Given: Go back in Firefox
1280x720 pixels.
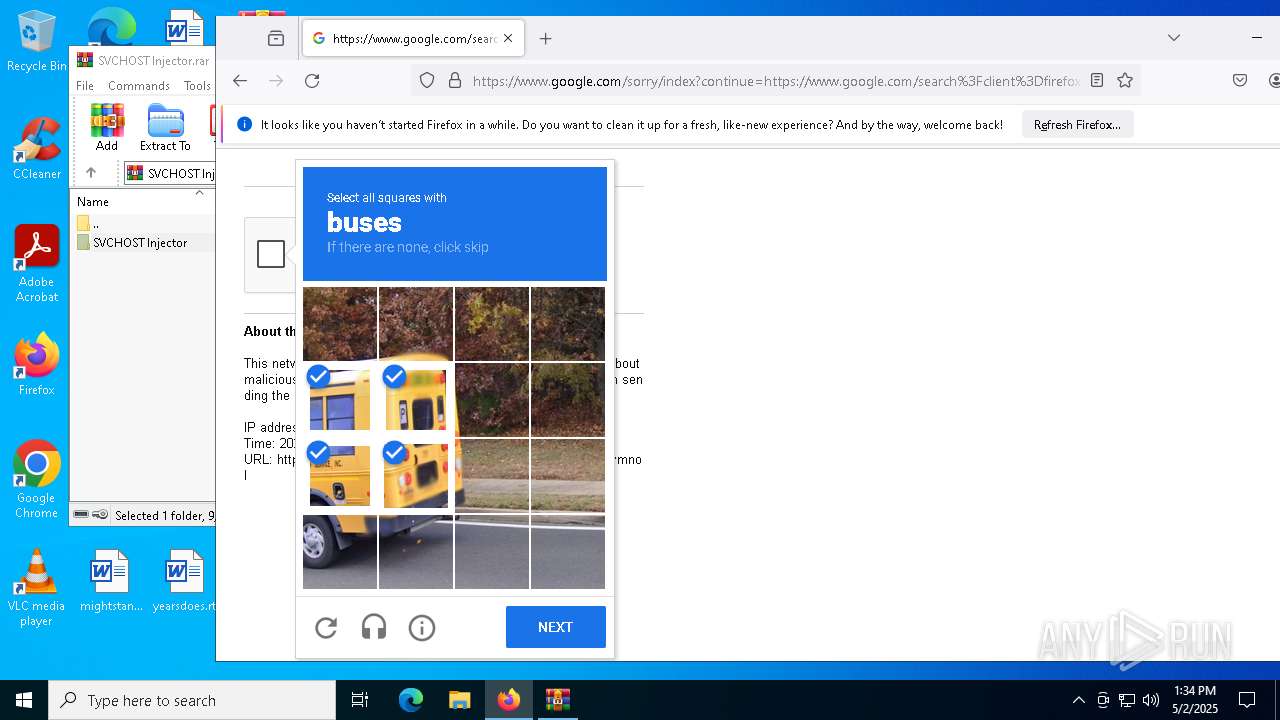Looking at the screenshot, I should (240, 81).
